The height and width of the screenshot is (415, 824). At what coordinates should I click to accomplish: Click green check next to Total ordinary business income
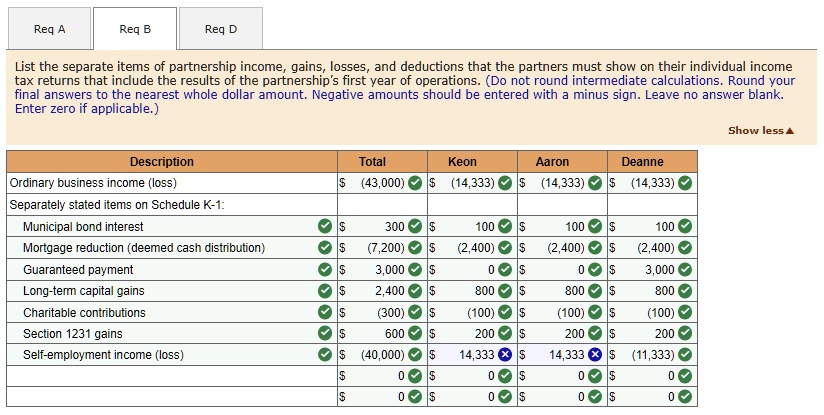tap(416, 183)
